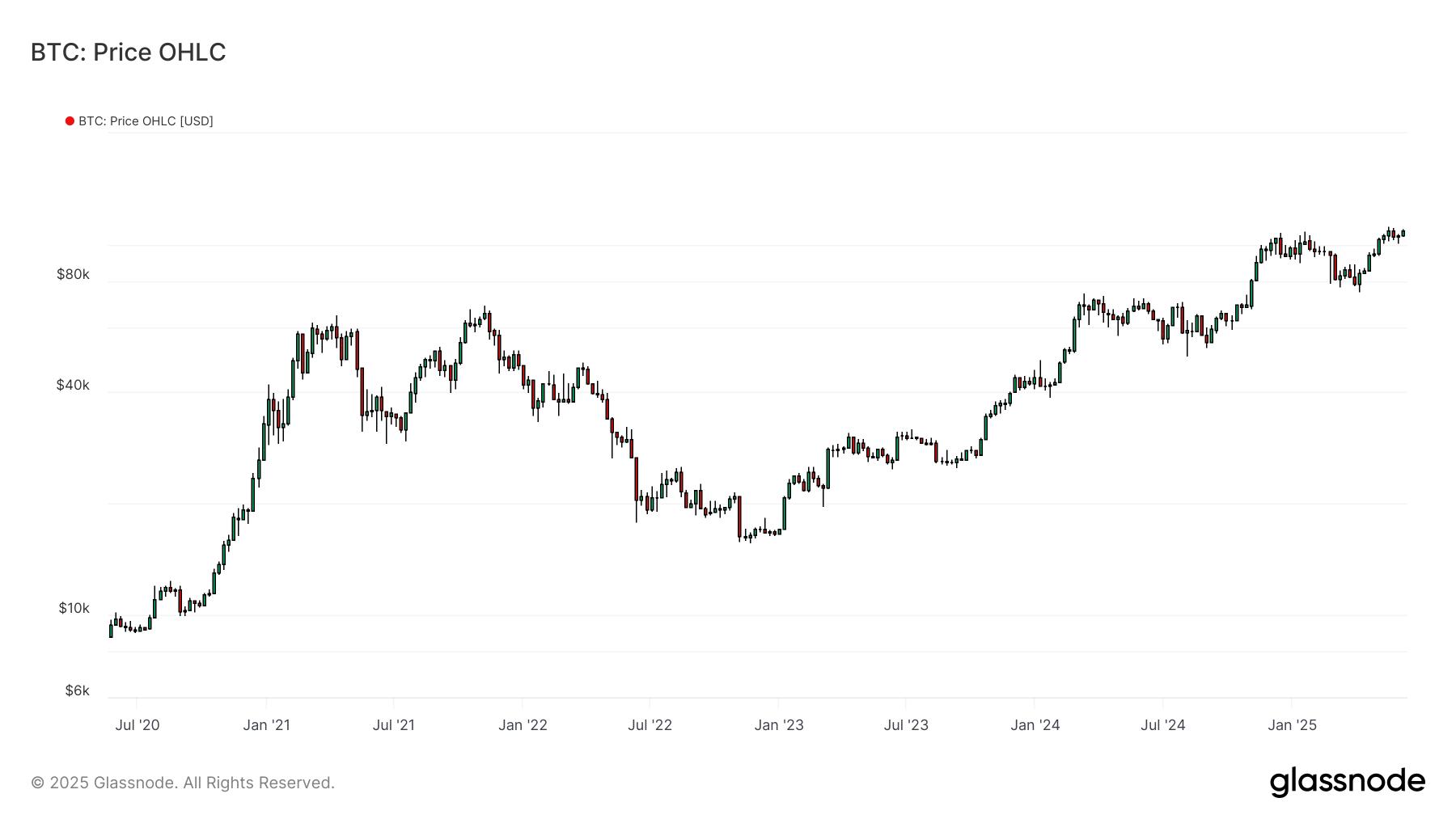
Task: Click the red legend dot for BTC
Action: [x=70, y=121]
